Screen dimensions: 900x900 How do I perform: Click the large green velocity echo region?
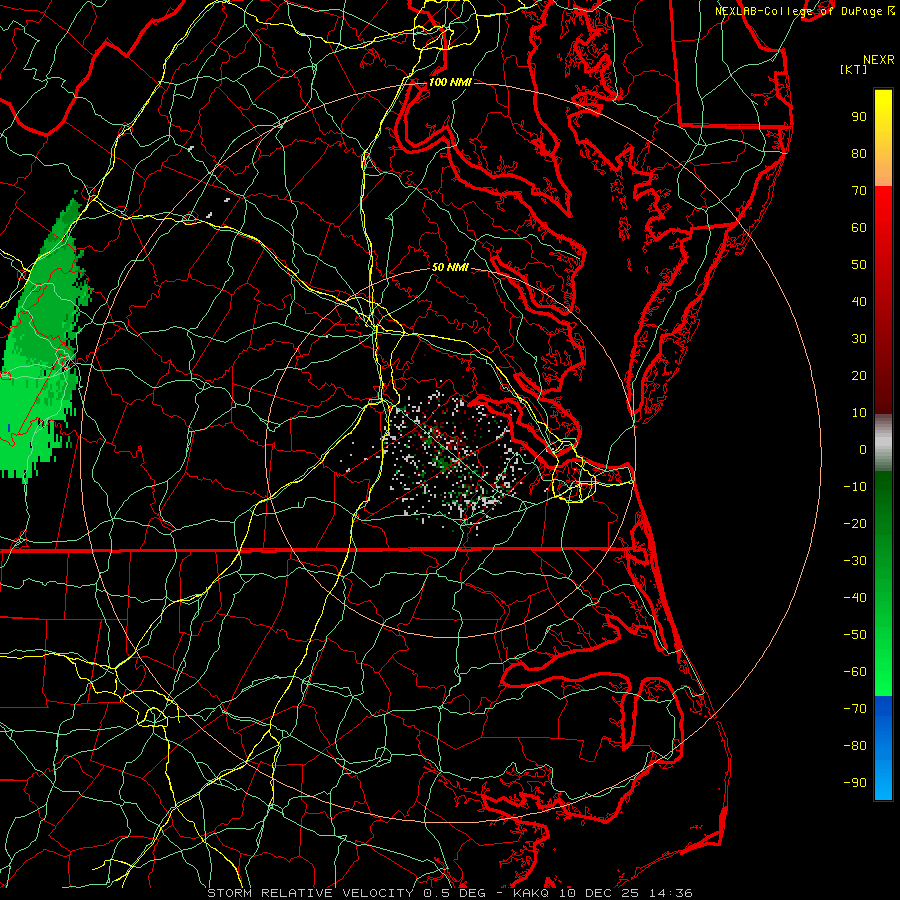point(43,350)
